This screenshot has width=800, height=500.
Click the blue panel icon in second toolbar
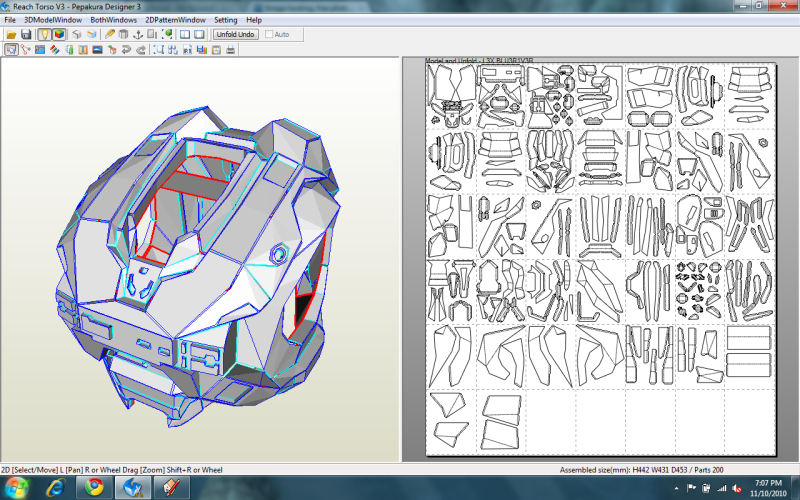(x=40, y=49)
